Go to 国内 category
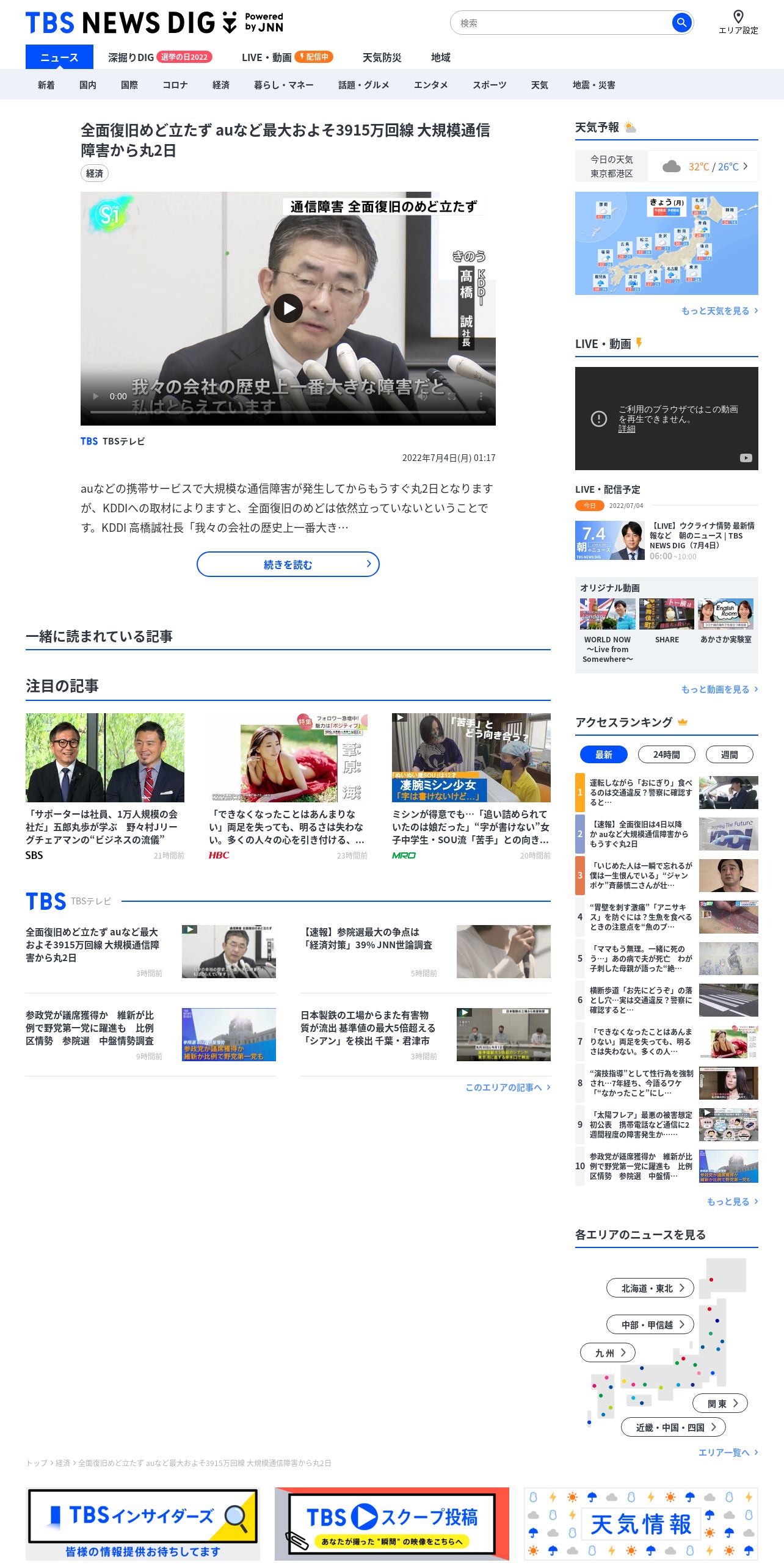 point(88,85)
